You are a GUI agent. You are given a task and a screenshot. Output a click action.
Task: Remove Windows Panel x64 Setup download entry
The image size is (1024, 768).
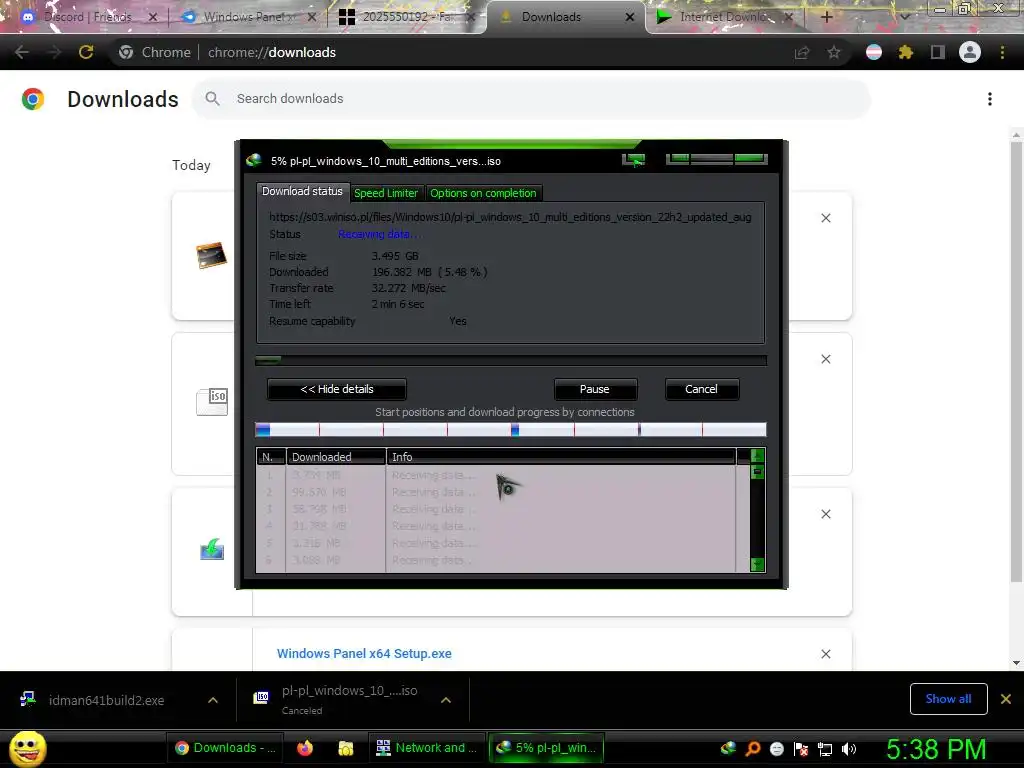coord(826,654)
